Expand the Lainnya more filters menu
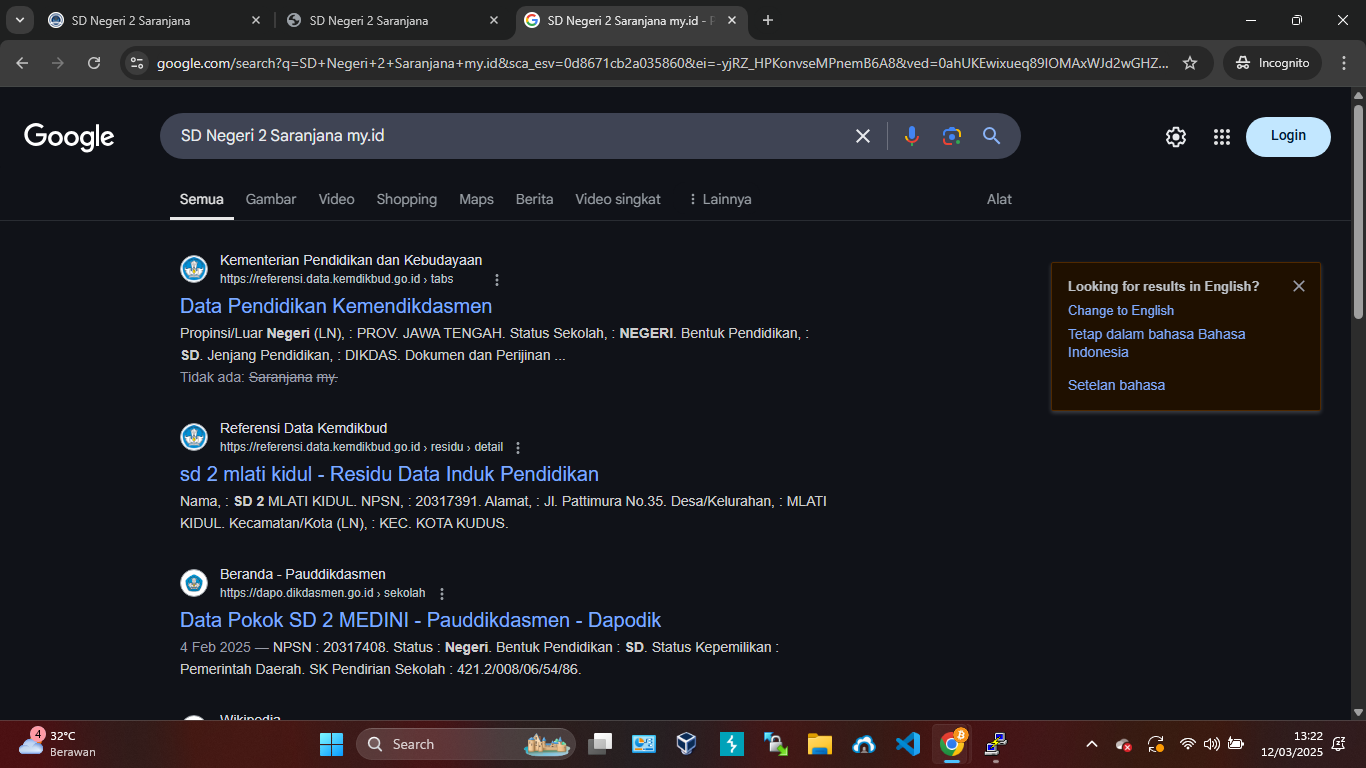 click(x=719, y=199)
